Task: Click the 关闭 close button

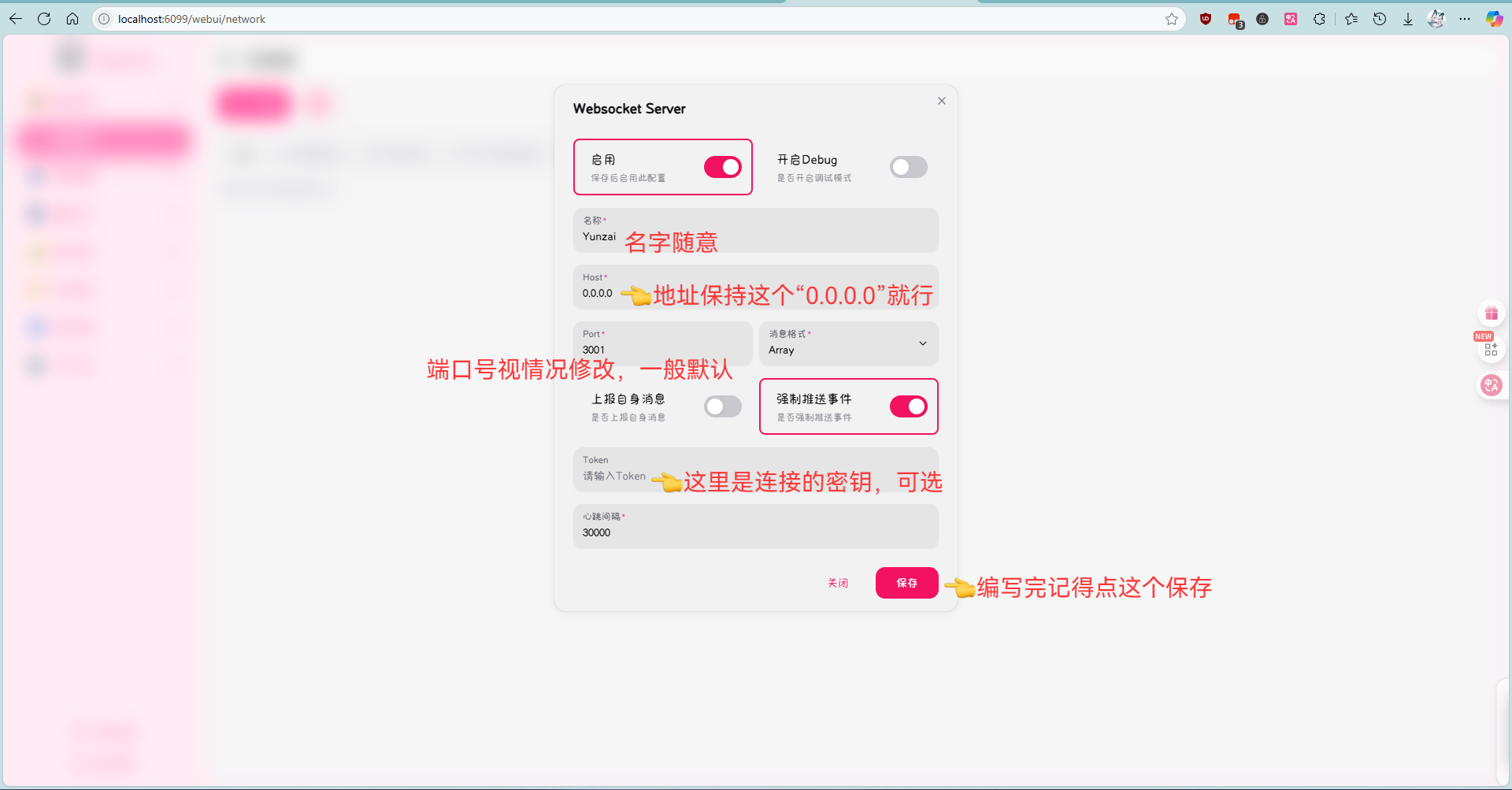Action: click(x=838, y=583)
